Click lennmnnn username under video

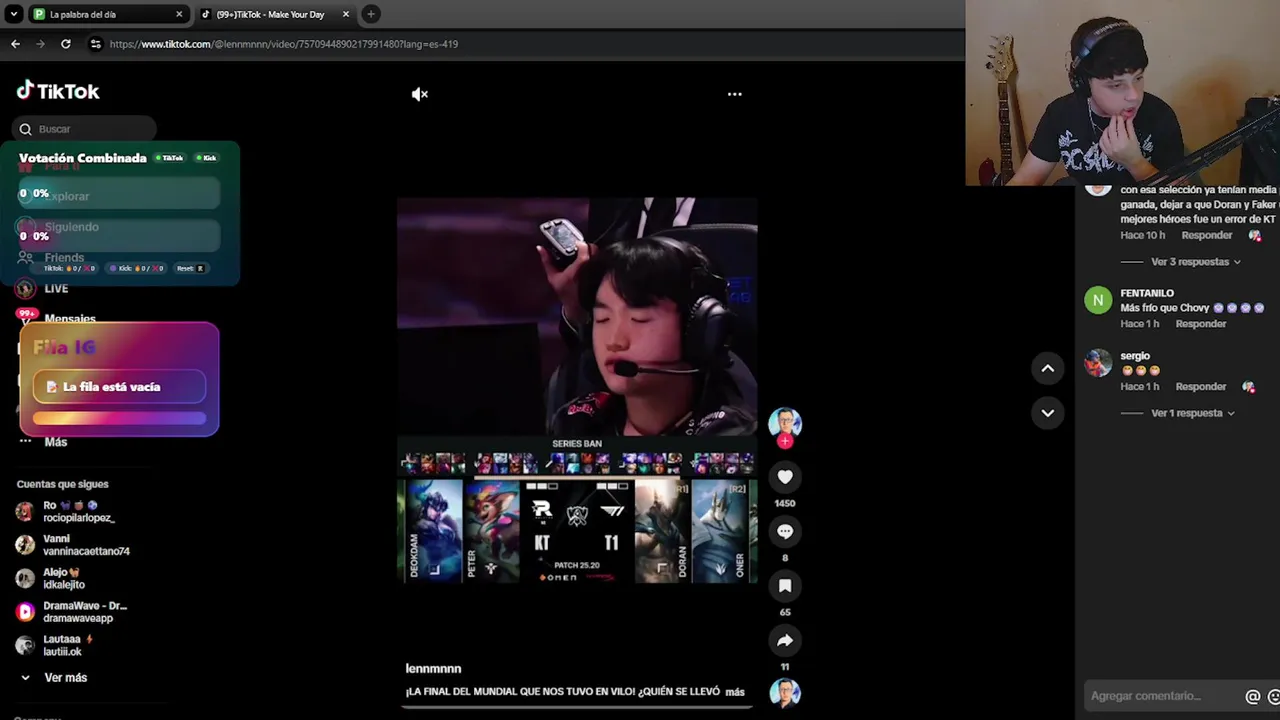click(x=433, y=668)
